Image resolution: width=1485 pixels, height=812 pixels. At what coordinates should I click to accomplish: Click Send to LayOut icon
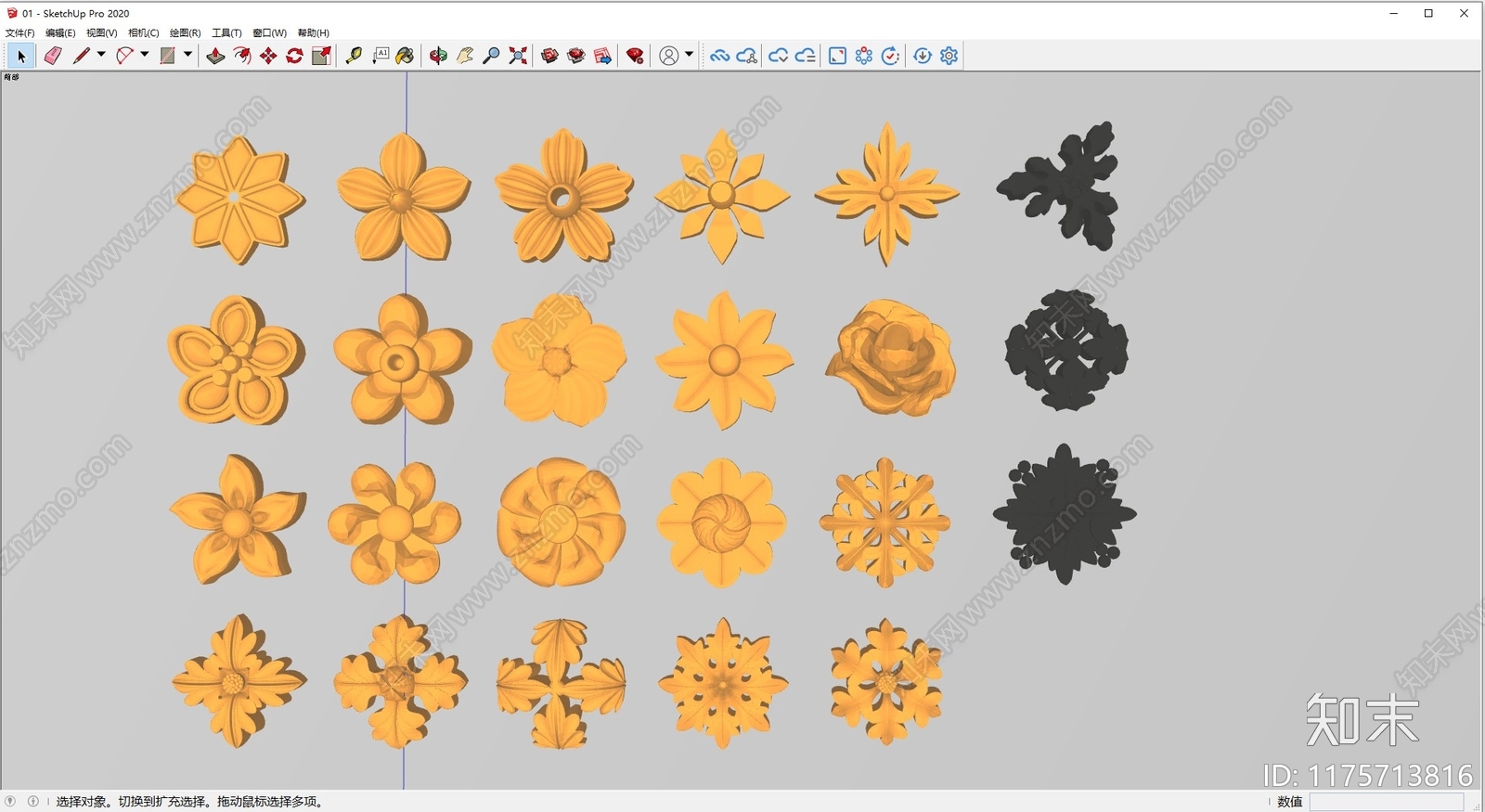603,56
